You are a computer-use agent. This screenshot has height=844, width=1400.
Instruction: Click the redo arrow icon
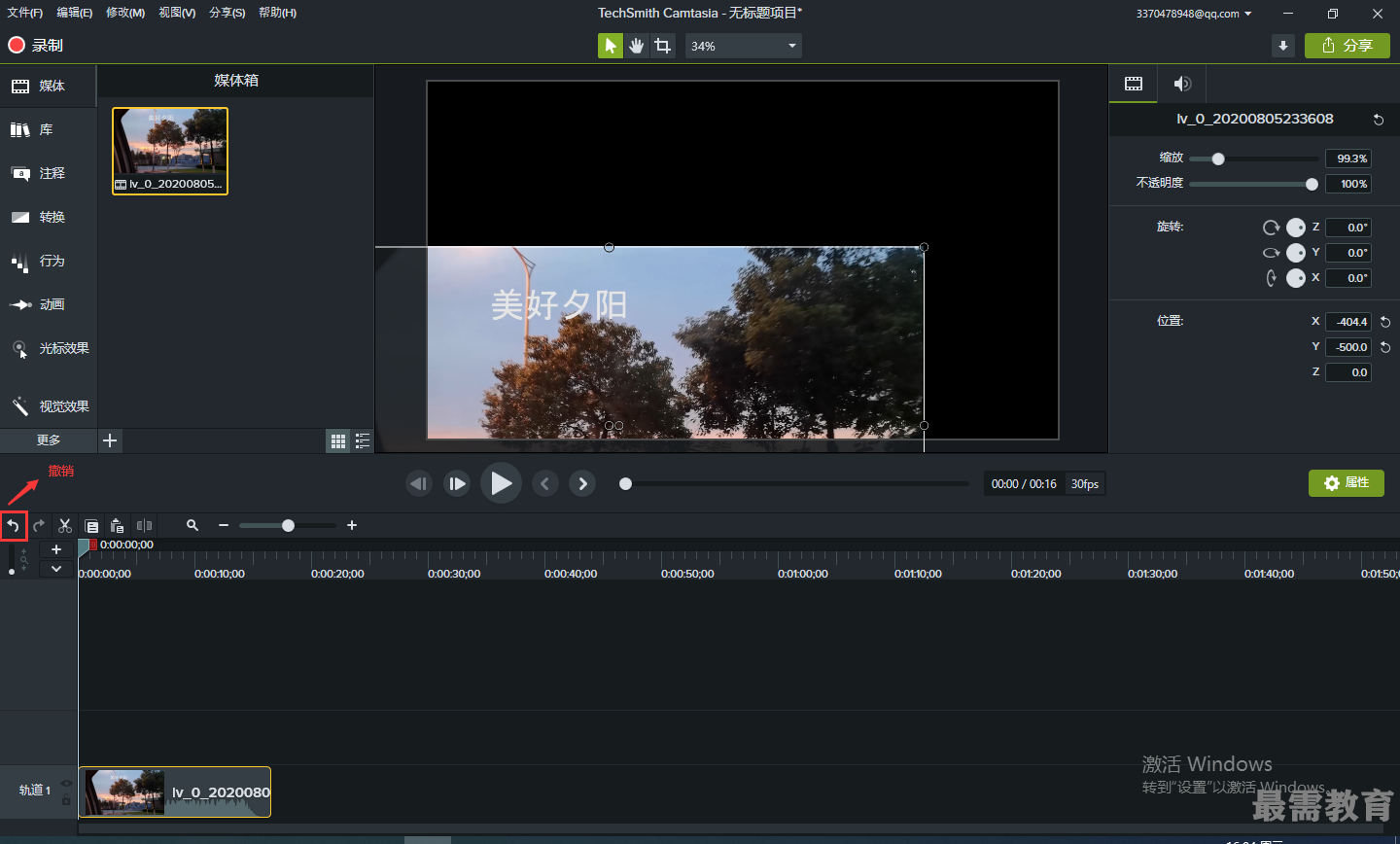[39, 526]
